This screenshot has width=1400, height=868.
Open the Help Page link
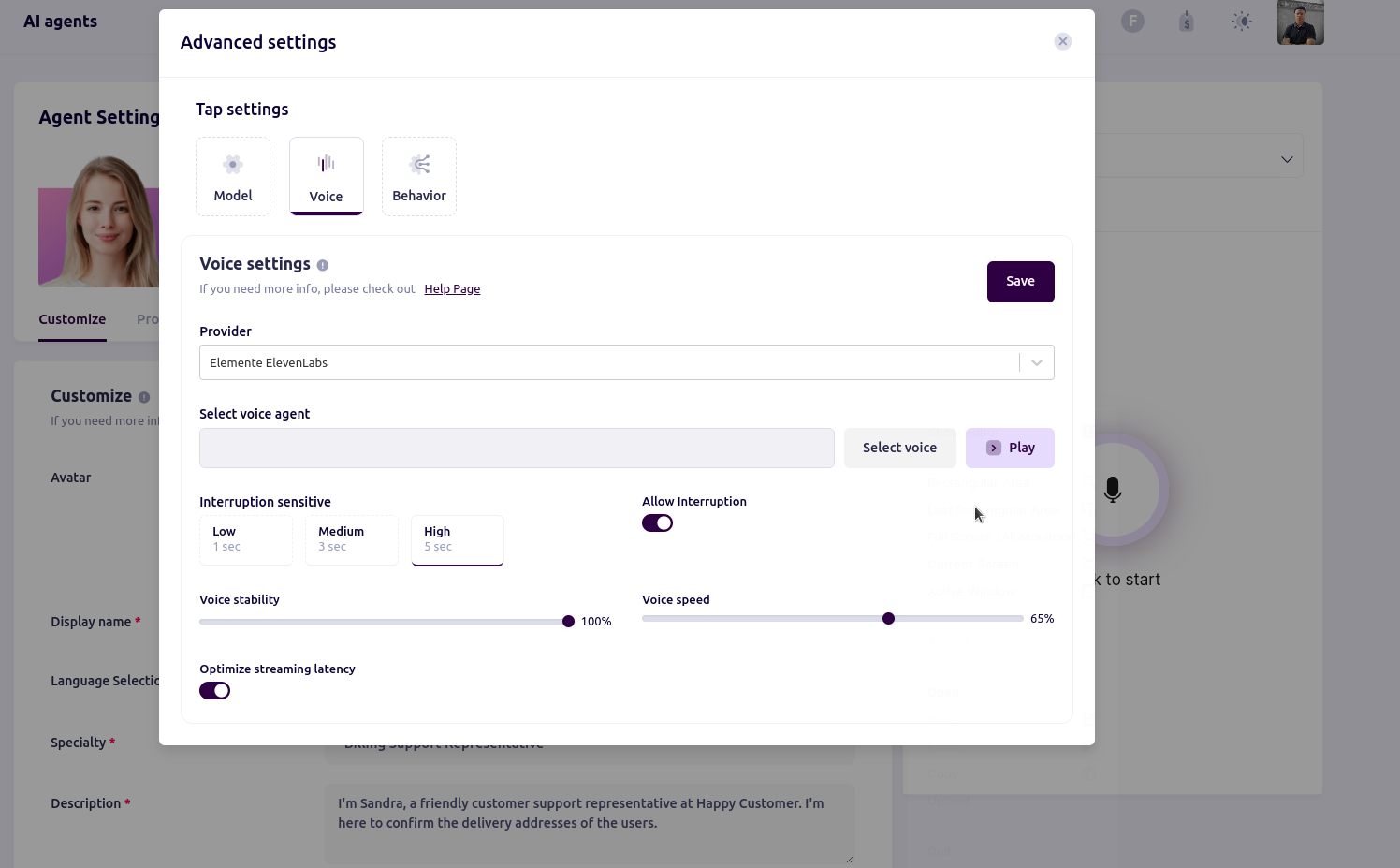click(452, 289)
